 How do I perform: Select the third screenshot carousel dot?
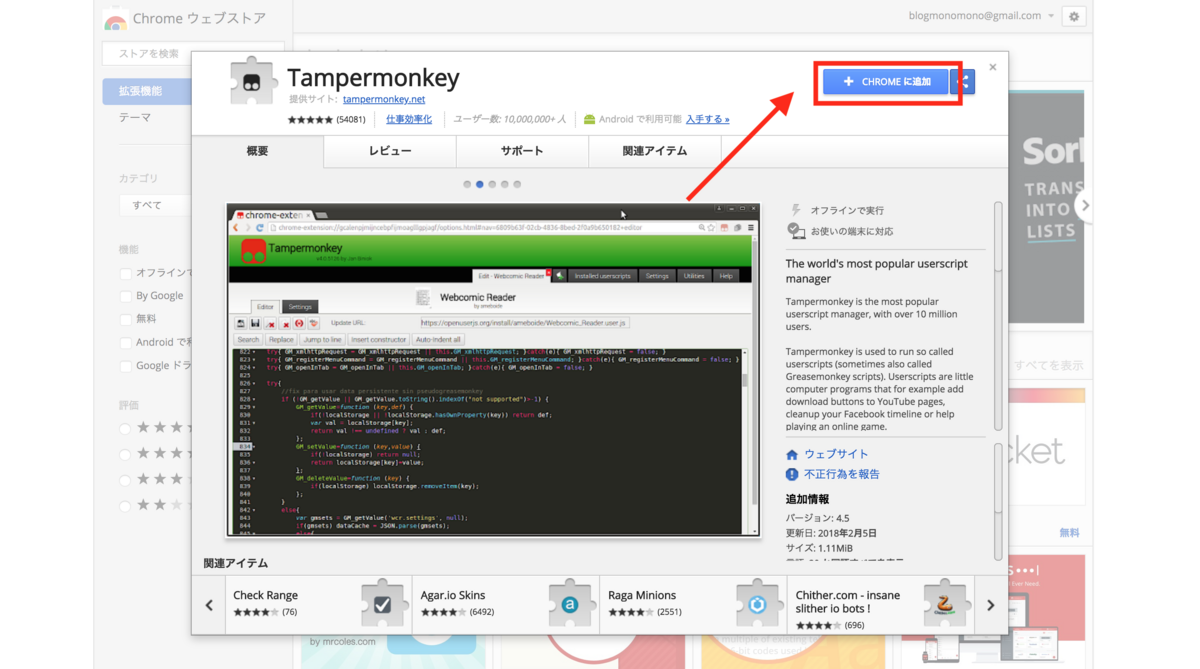click(492, 184)
